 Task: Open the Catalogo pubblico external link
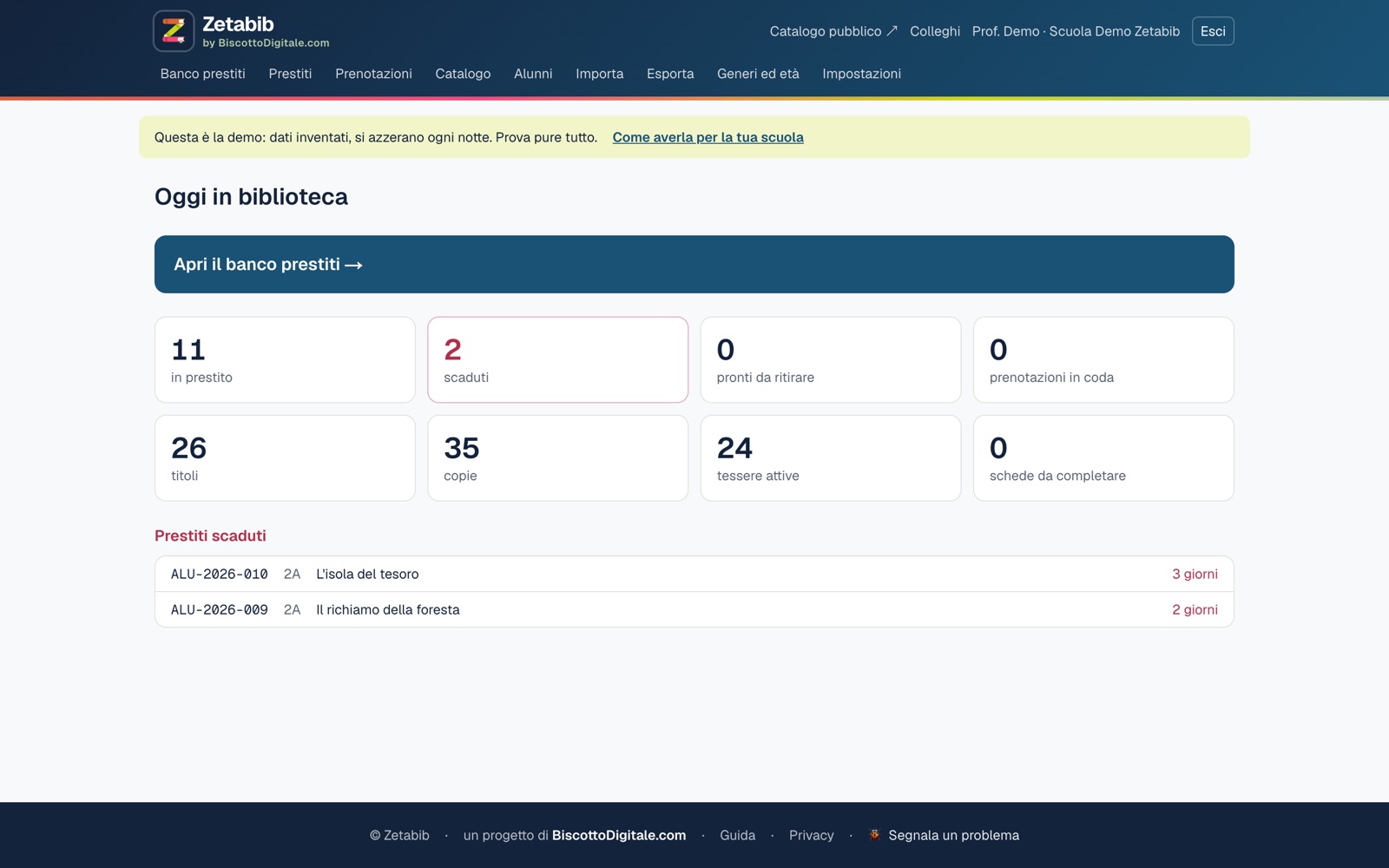tap(833, 31)
